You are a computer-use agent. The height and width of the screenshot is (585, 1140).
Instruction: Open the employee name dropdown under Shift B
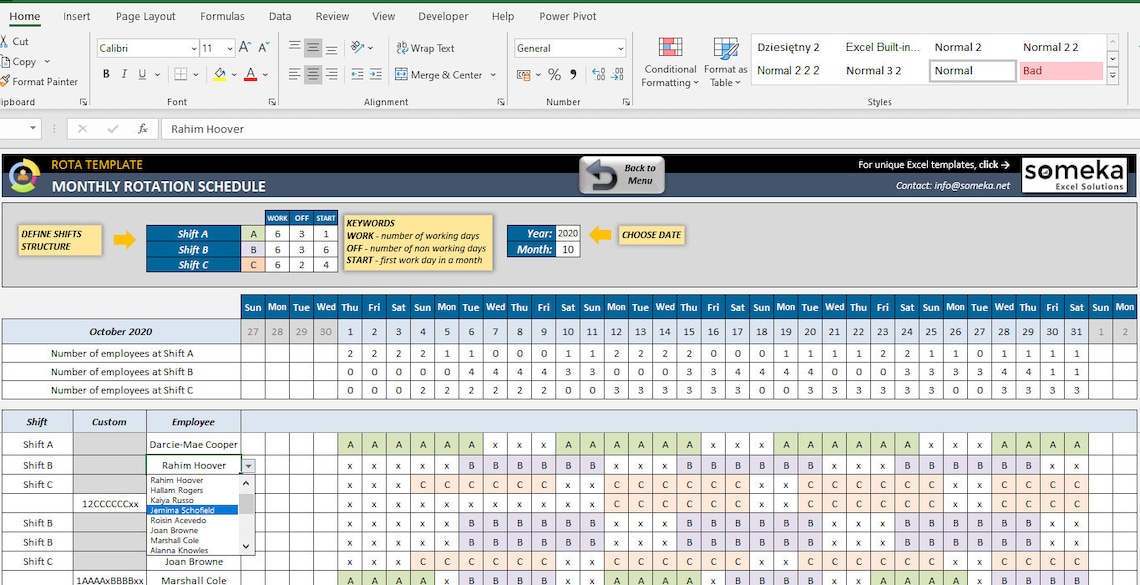[246, 465]
